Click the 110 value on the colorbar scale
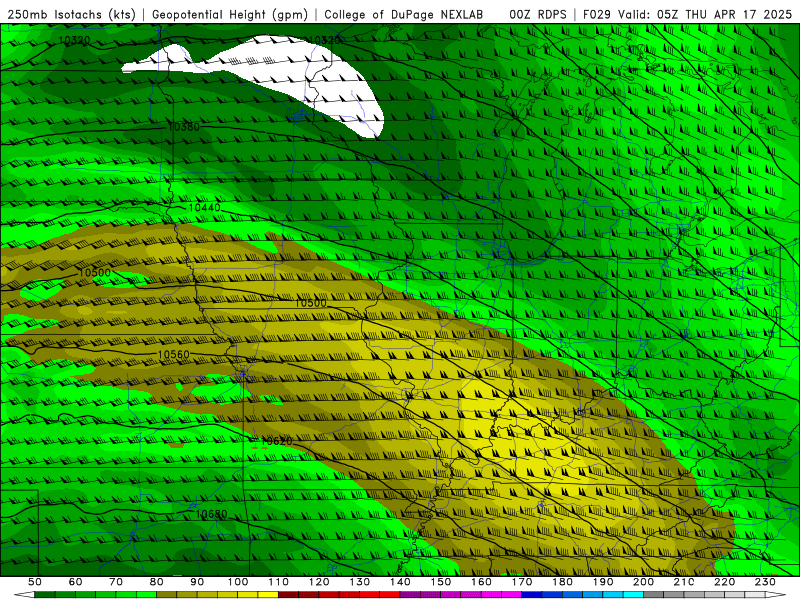This screenshot has width=800, height=600. 279,582
